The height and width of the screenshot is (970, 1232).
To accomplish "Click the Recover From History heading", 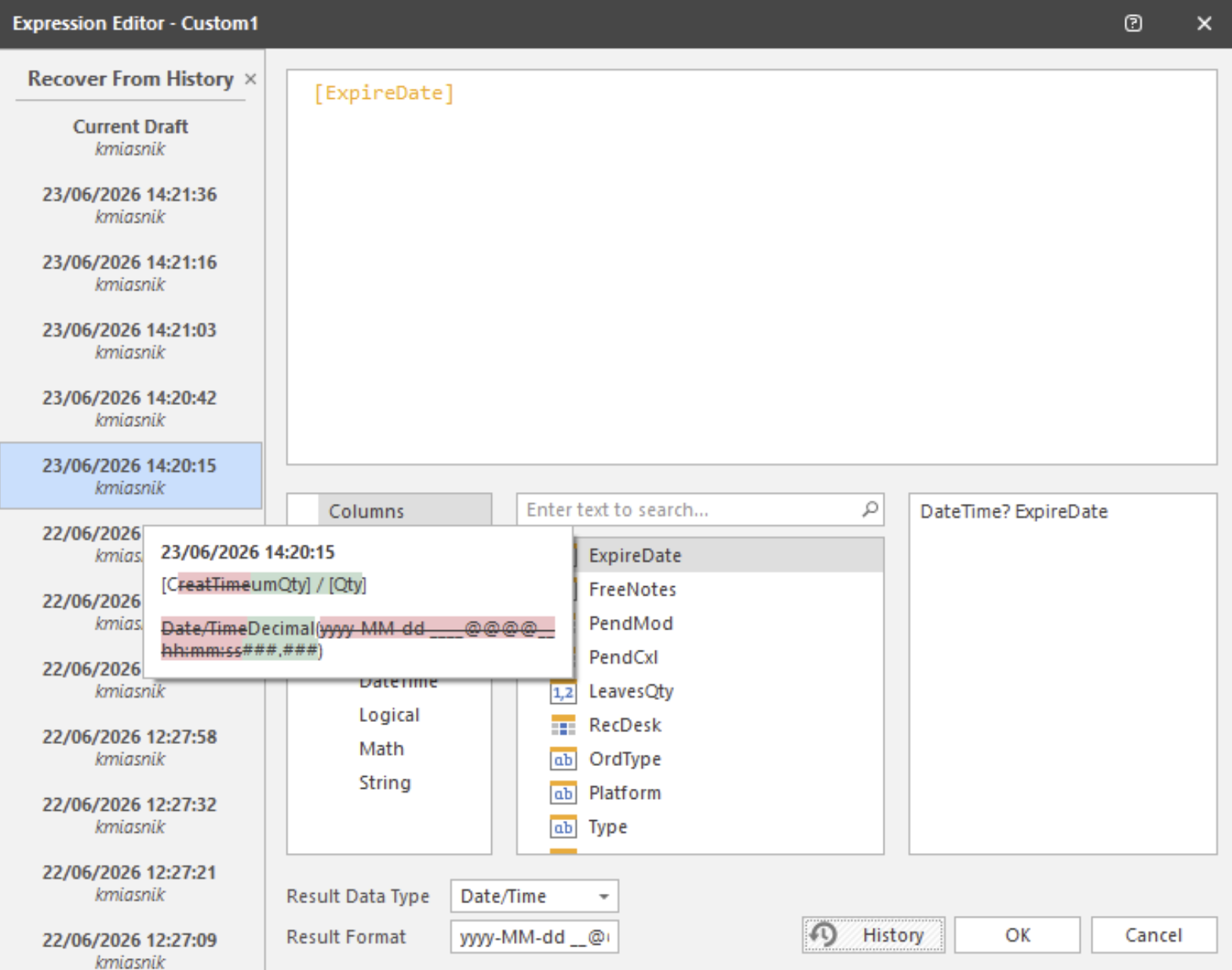I will [x=130, y=78].
